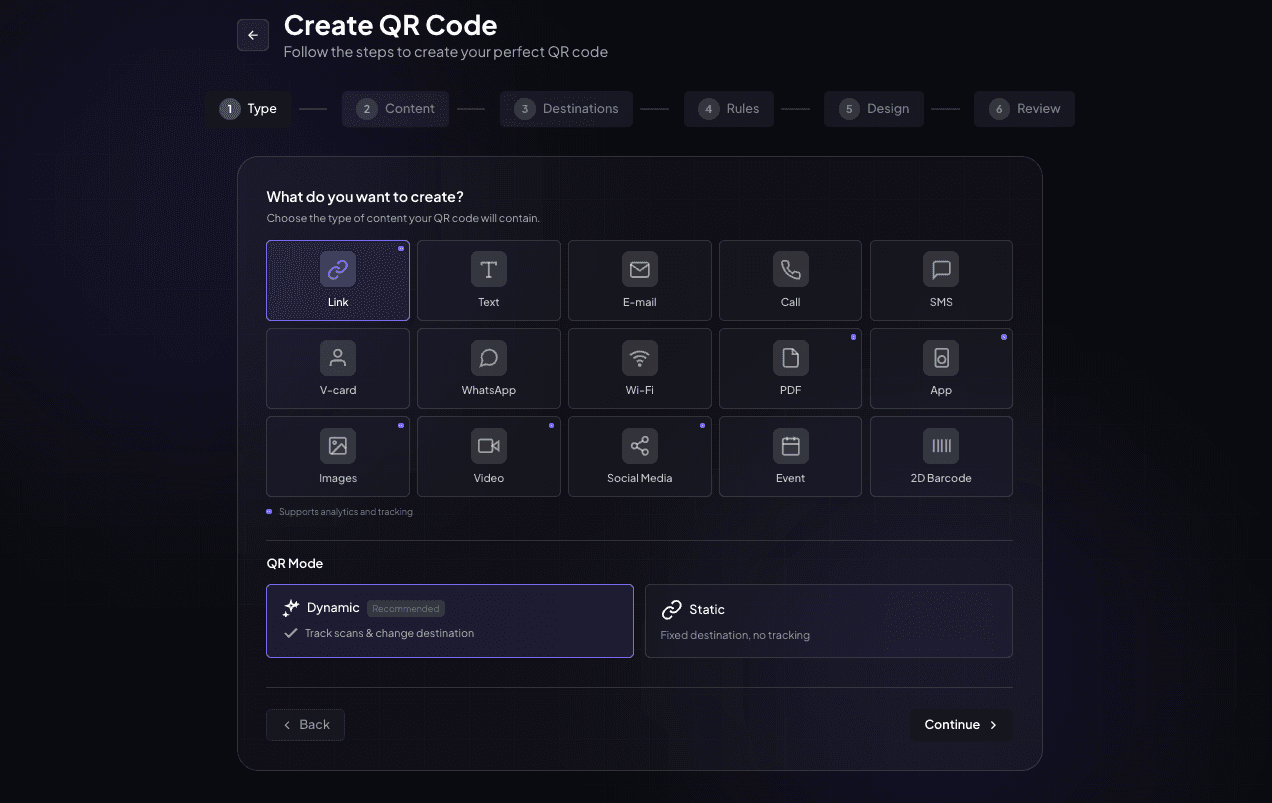This screenshot has height=803, width=1272.
Task: Select the V-card type tile
Action: [337, 368]
